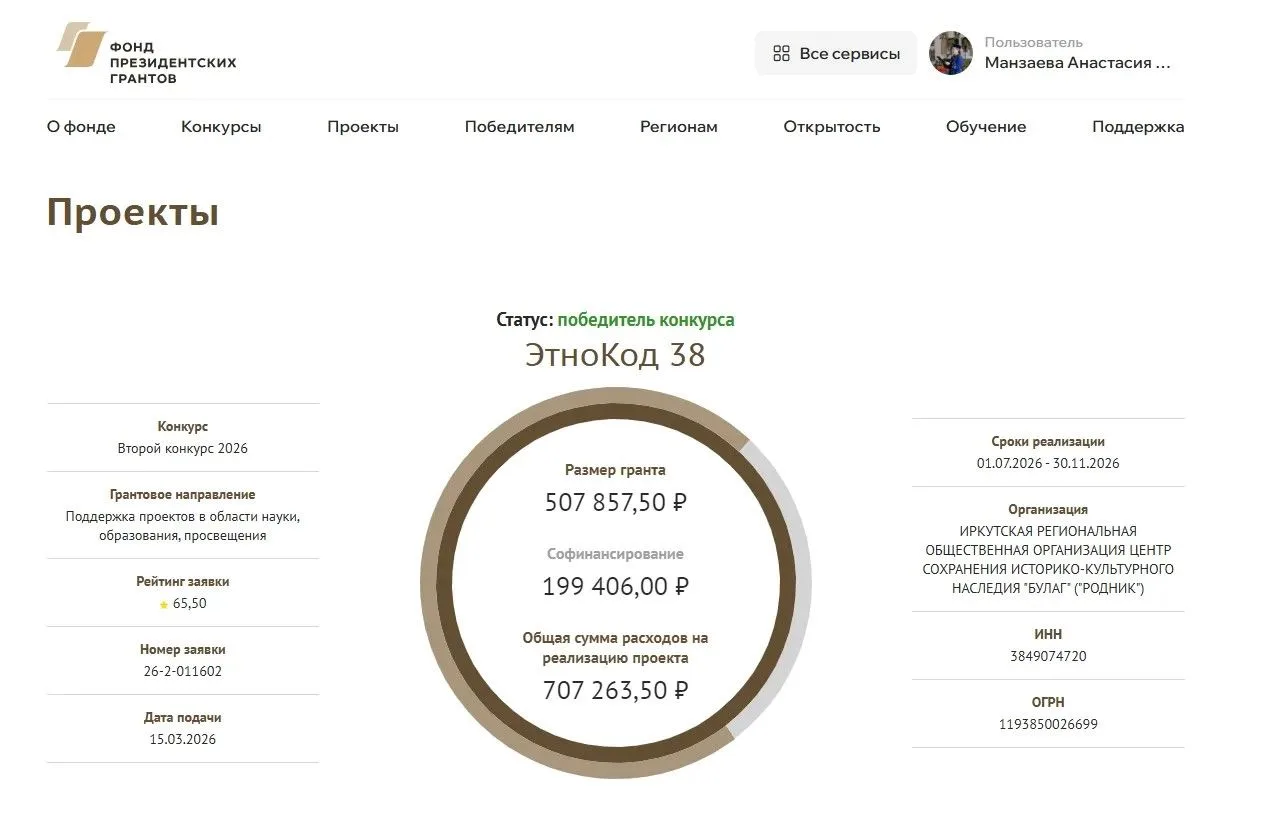1283x839 pixels.
Task: Click the Грантовое направление label
Action: click(x=183, y=495)
